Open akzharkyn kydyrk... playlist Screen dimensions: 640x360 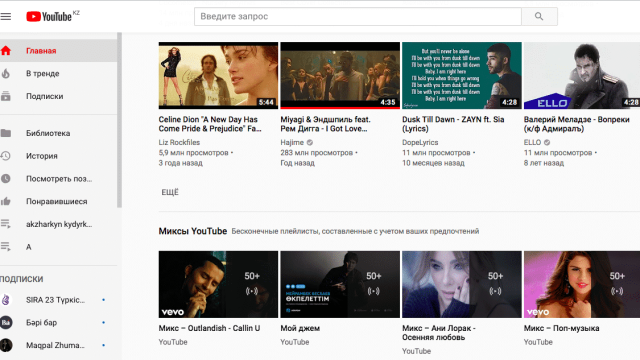[58, 224]
